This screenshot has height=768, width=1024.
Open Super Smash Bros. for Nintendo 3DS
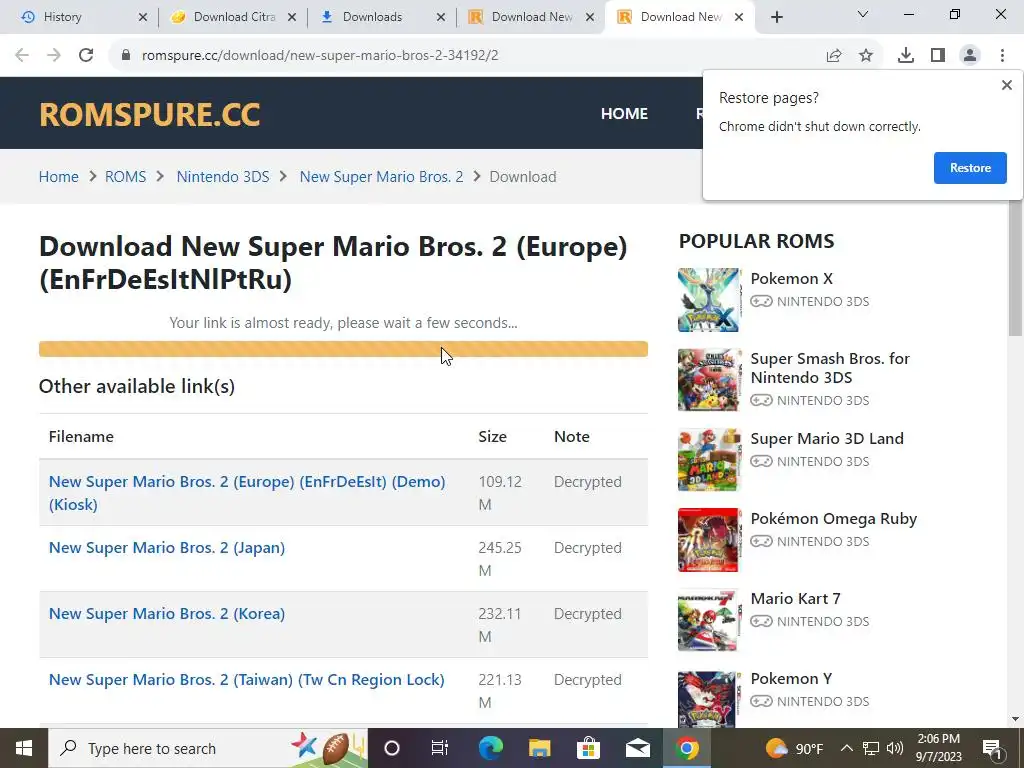click(830, 368)
